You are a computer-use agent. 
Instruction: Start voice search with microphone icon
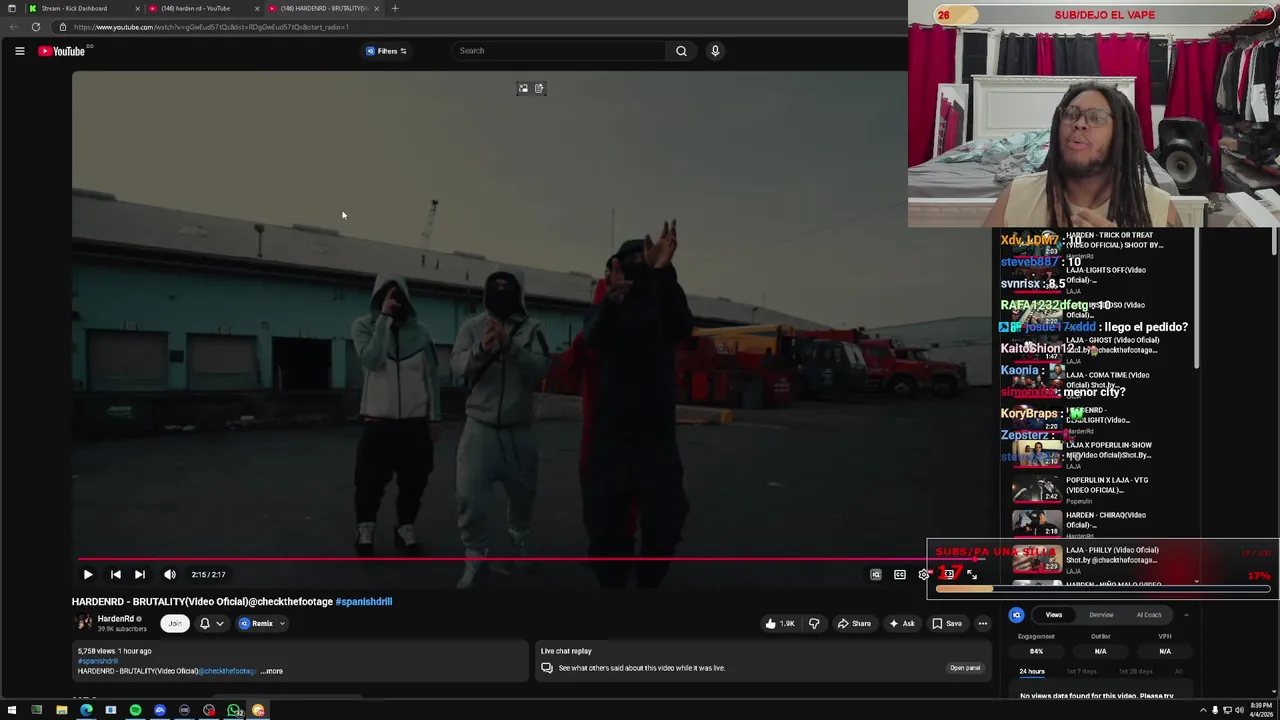[715, 51]
